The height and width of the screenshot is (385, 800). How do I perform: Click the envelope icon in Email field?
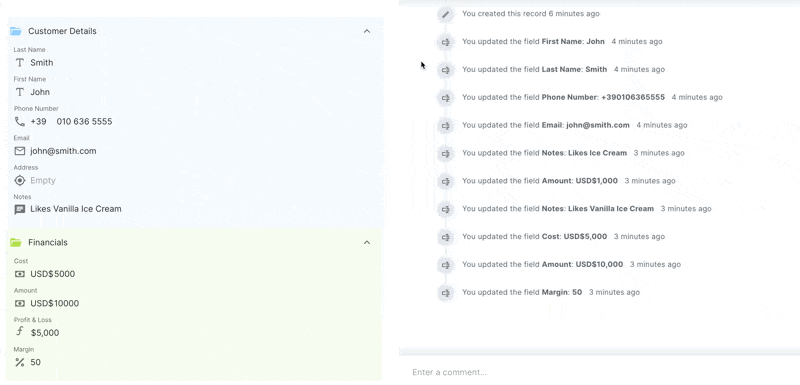tap(19, 151)
